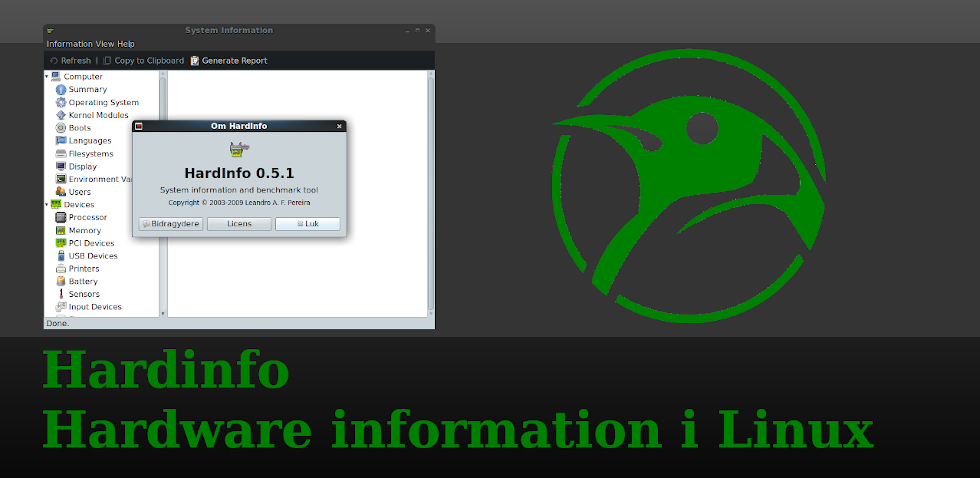Open the Processor chip icon entry
The image size is (980, 478).
point(61,217)
